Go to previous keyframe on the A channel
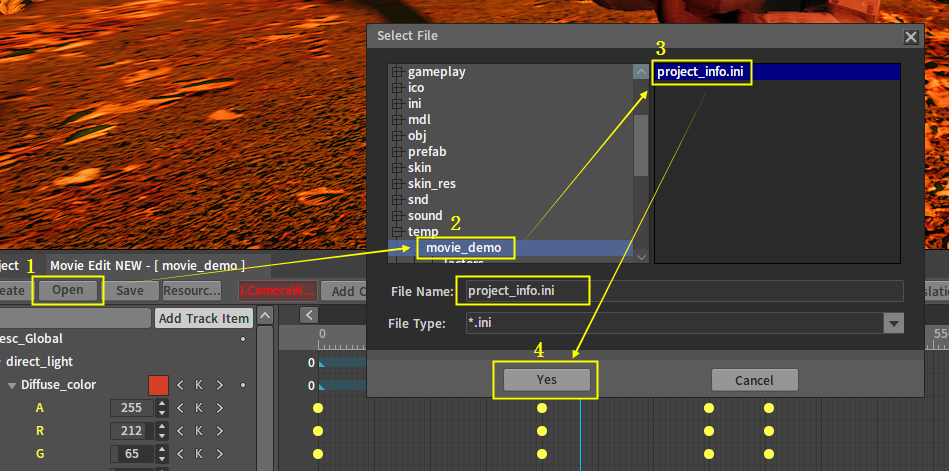The image size is (949, 471). click(x=180, y=408)
